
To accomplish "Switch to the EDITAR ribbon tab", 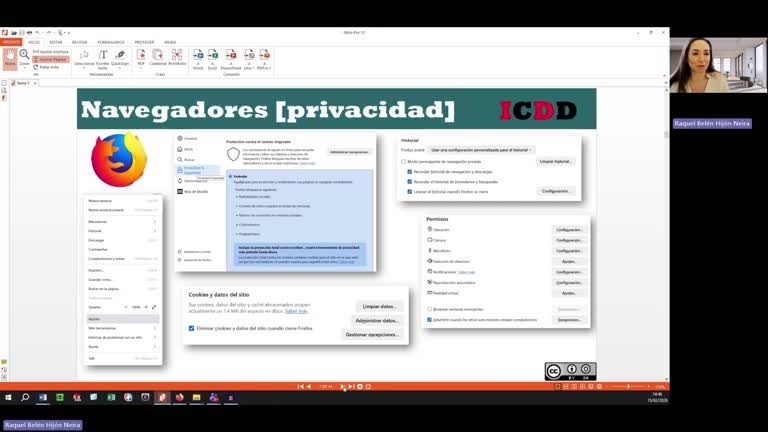I will pos(56,43).
